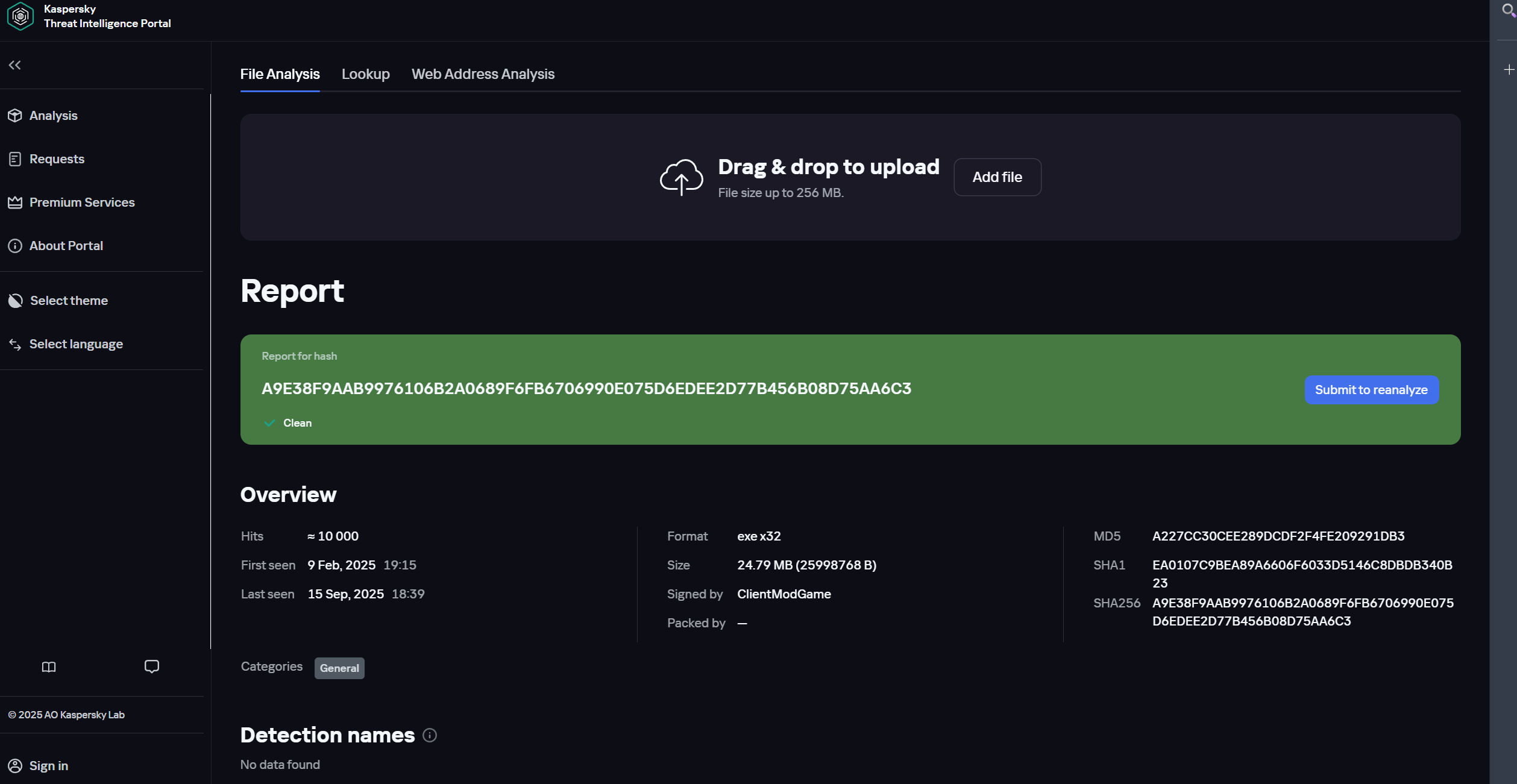Click the Sign in user icon
This screenshot has width=1517, height=784.
(x=15, y=766)
